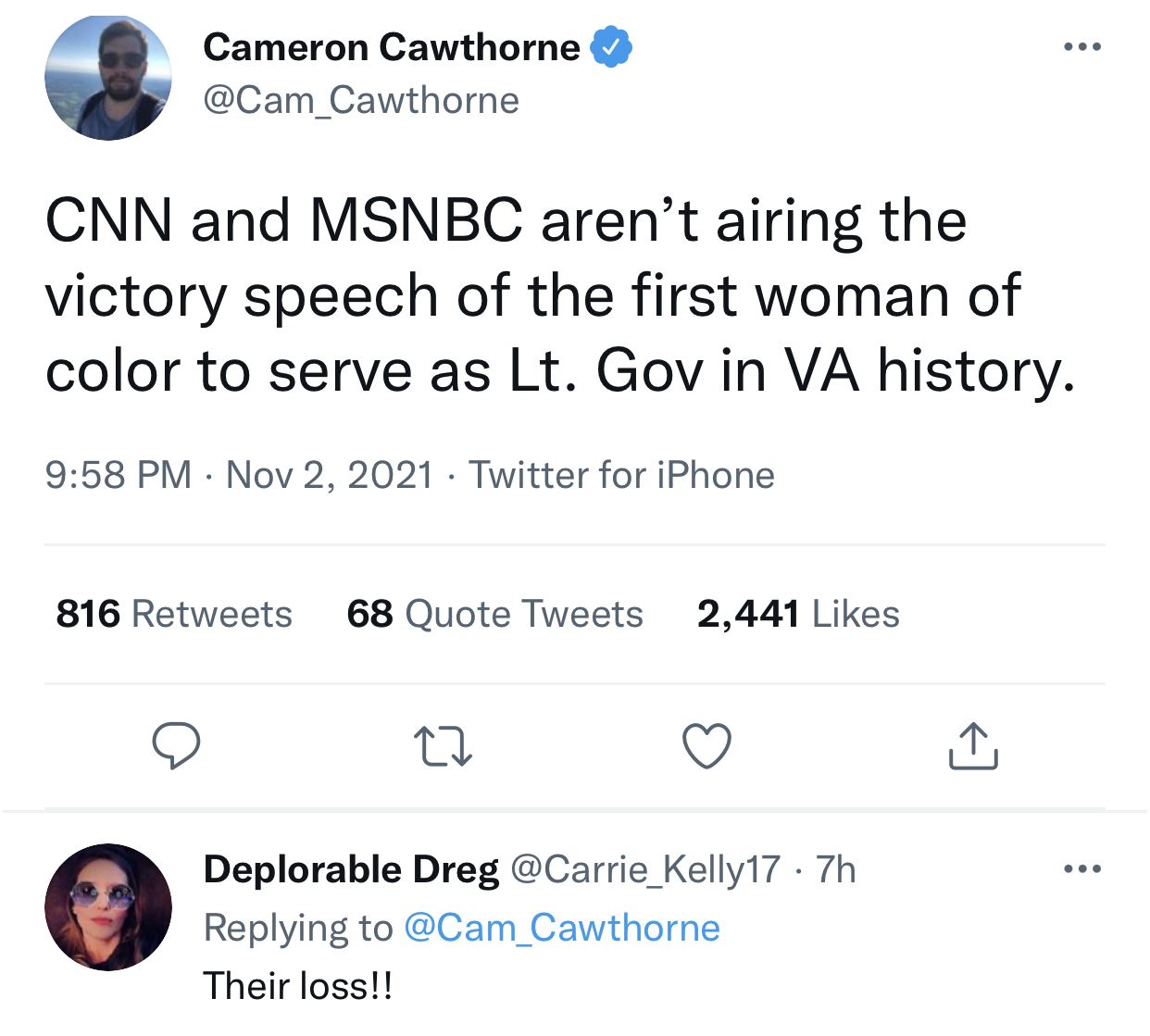
Task: Open more options for Cameron's tweet
Action: tap(1082, 46)
